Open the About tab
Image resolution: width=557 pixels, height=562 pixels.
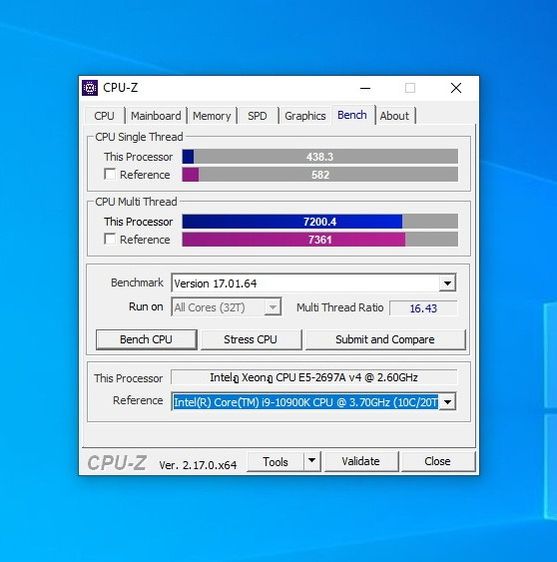pos(394,116)
